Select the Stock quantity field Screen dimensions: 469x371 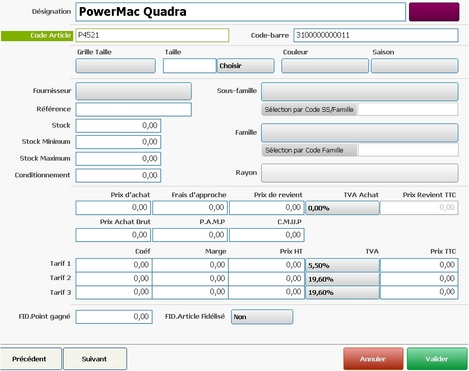118,126
